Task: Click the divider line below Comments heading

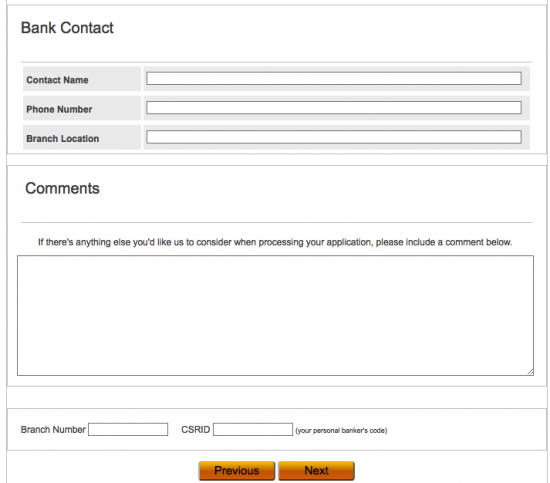Action: (x=276, y=222)
